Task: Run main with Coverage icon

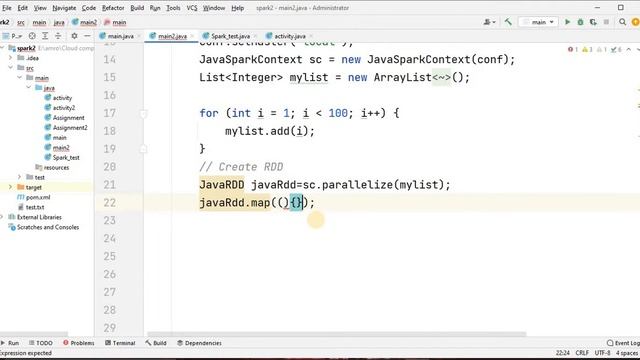Action: [593, 22]
